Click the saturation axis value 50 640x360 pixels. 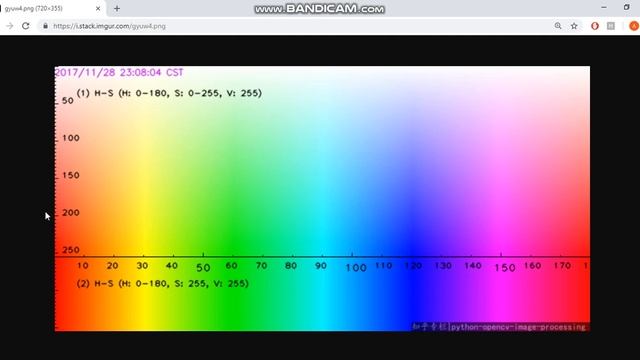click(x=68, y=100)
